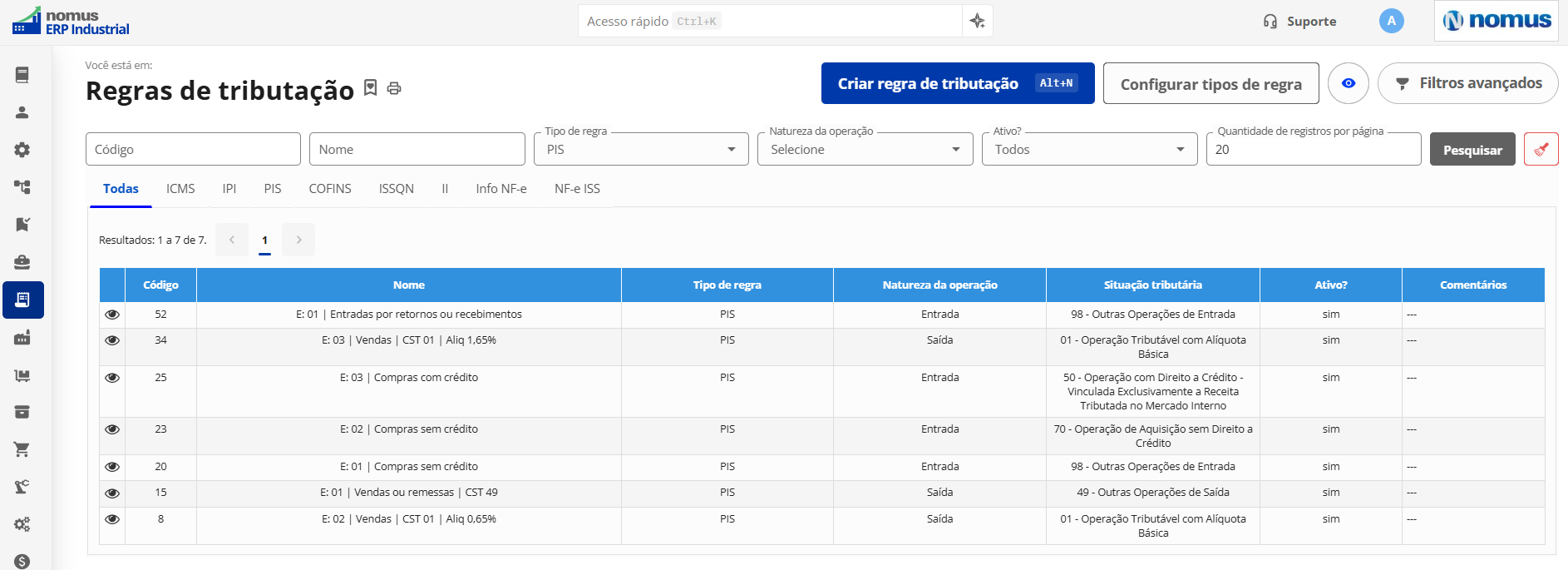The height and width of the screenshot is (570, 1568).
Task: Select the COFINS tab
Action: [x=330, y=189]
